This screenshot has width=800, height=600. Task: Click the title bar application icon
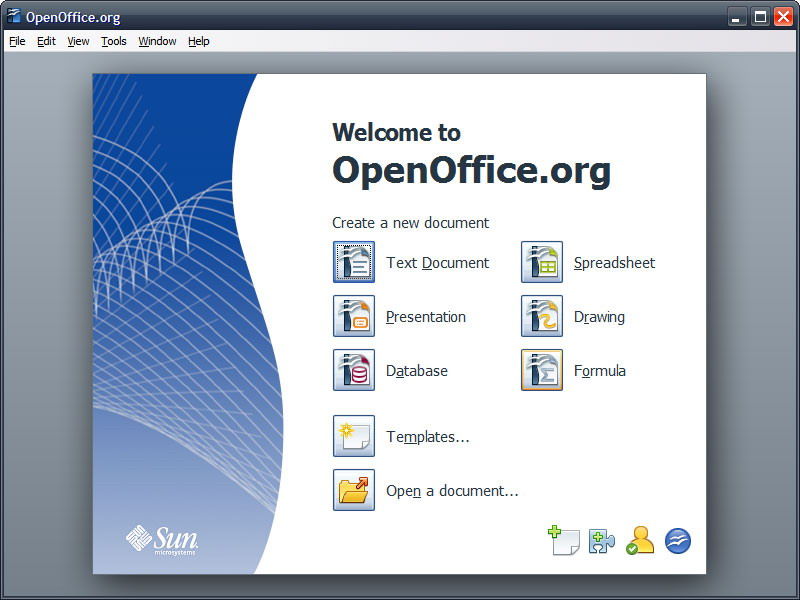10,16
